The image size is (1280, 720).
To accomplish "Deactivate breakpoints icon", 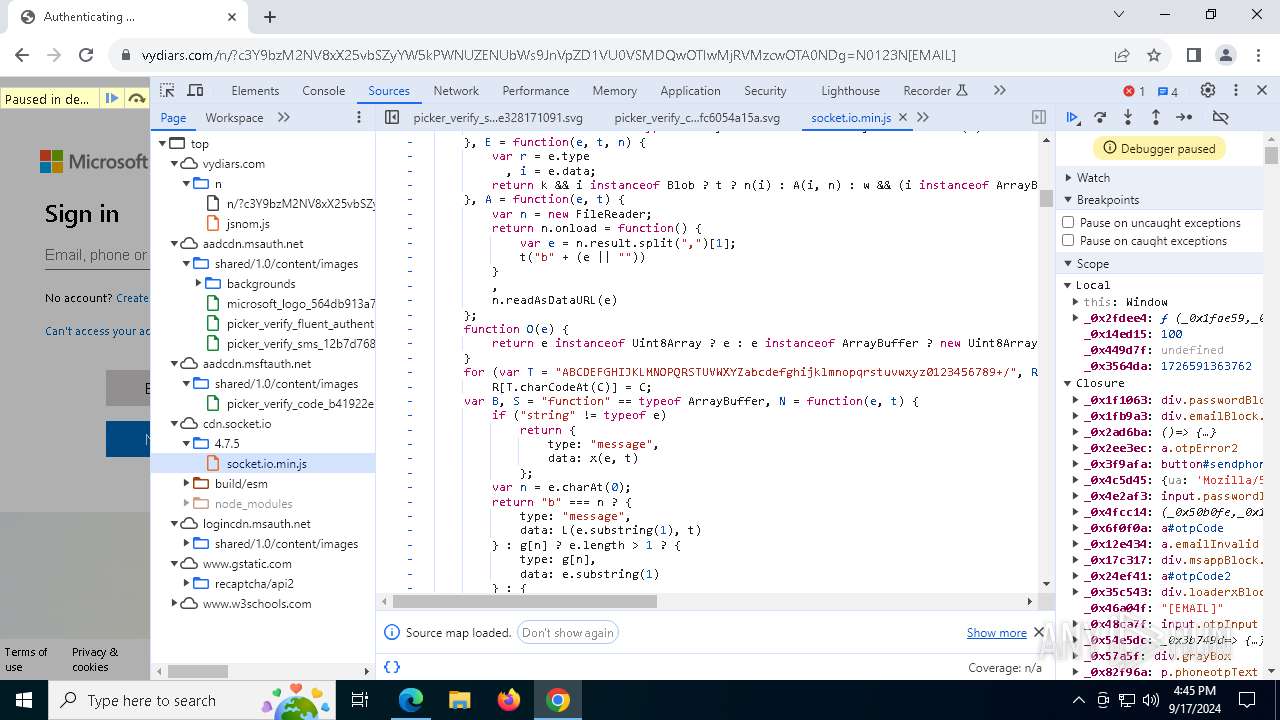I will coord(1220,117).
